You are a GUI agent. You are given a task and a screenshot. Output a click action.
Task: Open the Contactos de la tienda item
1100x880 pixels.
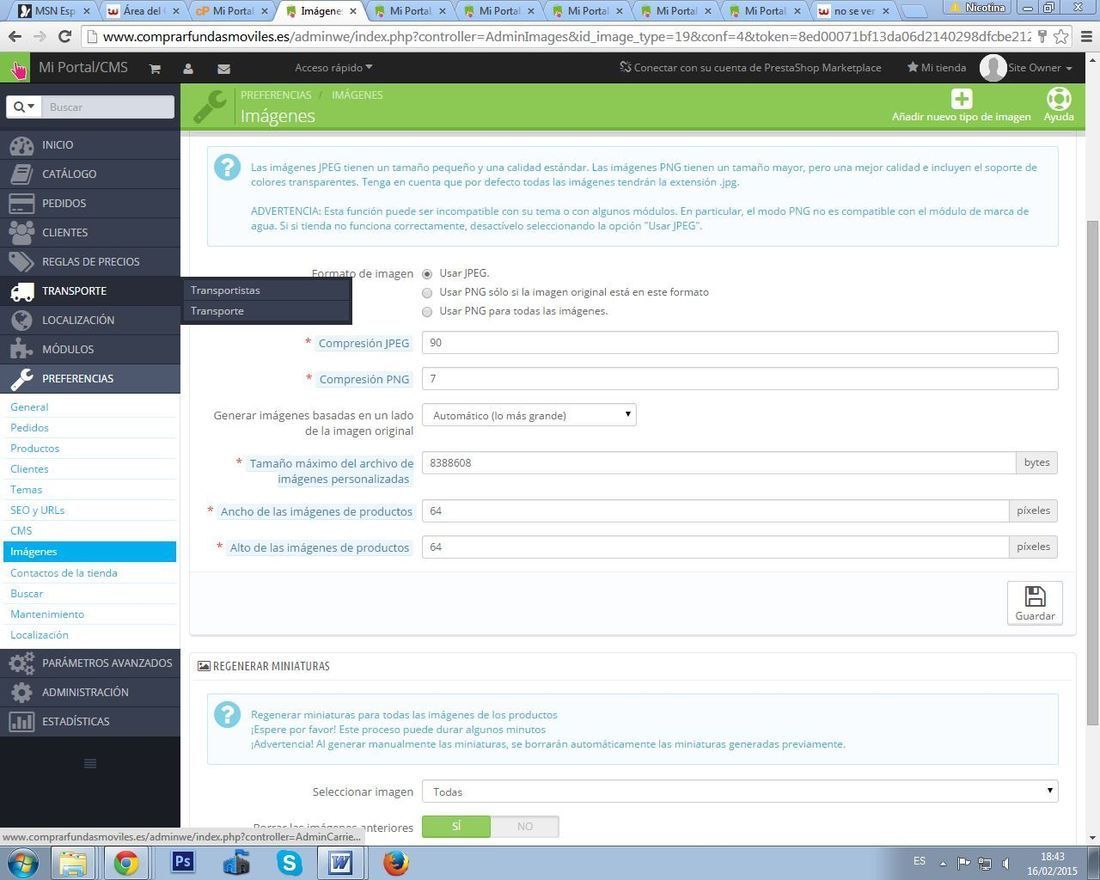click(64, 573)
